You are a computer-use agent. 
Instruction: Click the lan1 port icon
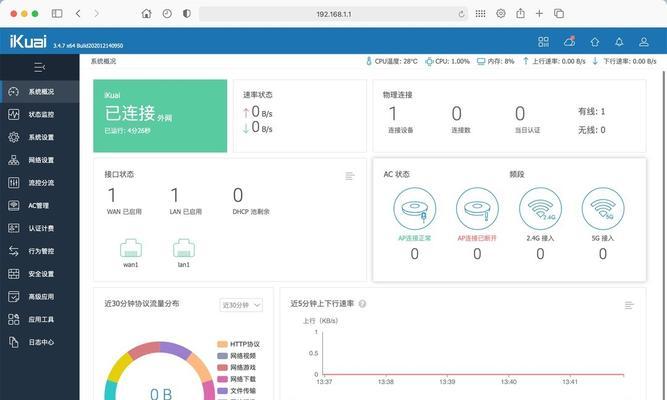pos(184,249)
